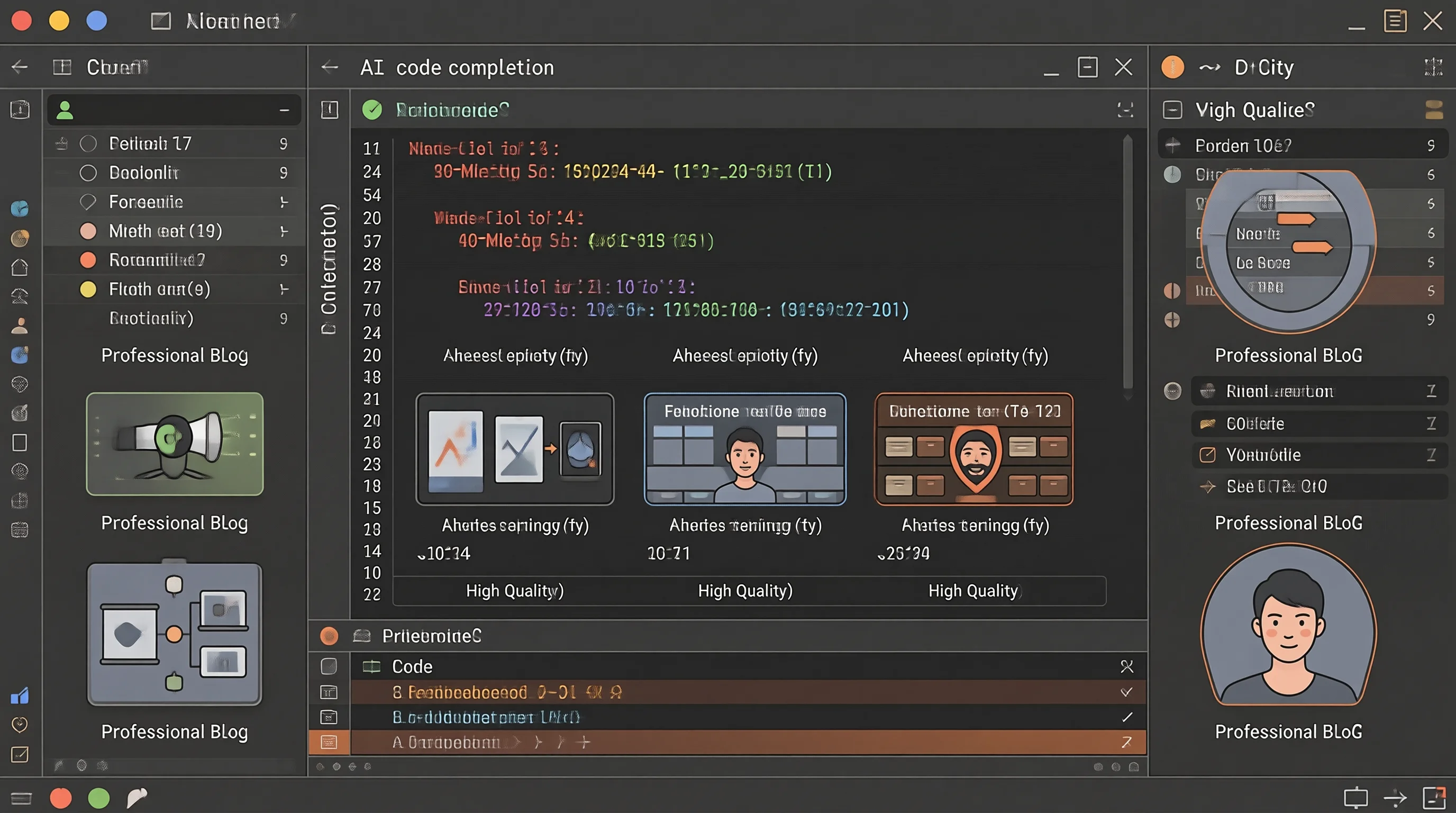Click the Ahertes seriingg (fy) caption under the chart card
The width and height of the screenshot is (1456, 813).
(515, 525)
